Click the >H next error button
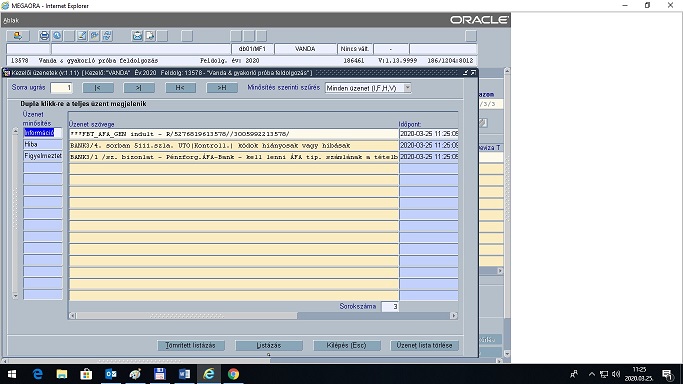The width and height of the screenshot is (683, 384). point(222,88)
